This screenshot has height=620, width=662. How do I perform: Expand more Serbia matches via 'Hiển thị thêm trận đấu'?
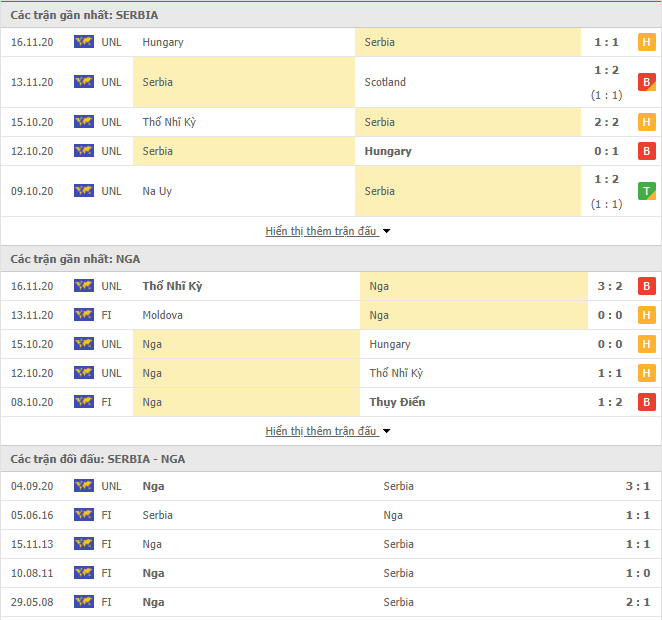(x=321, y=231)
